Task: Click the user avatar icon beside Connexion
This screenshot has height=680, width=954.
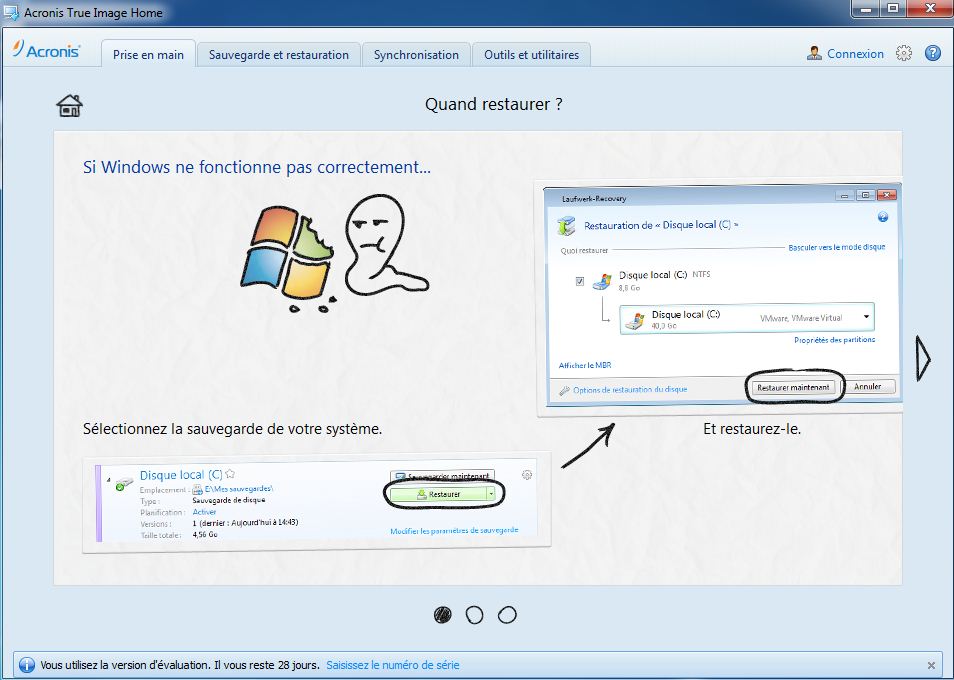Action: tap(814, 54)
